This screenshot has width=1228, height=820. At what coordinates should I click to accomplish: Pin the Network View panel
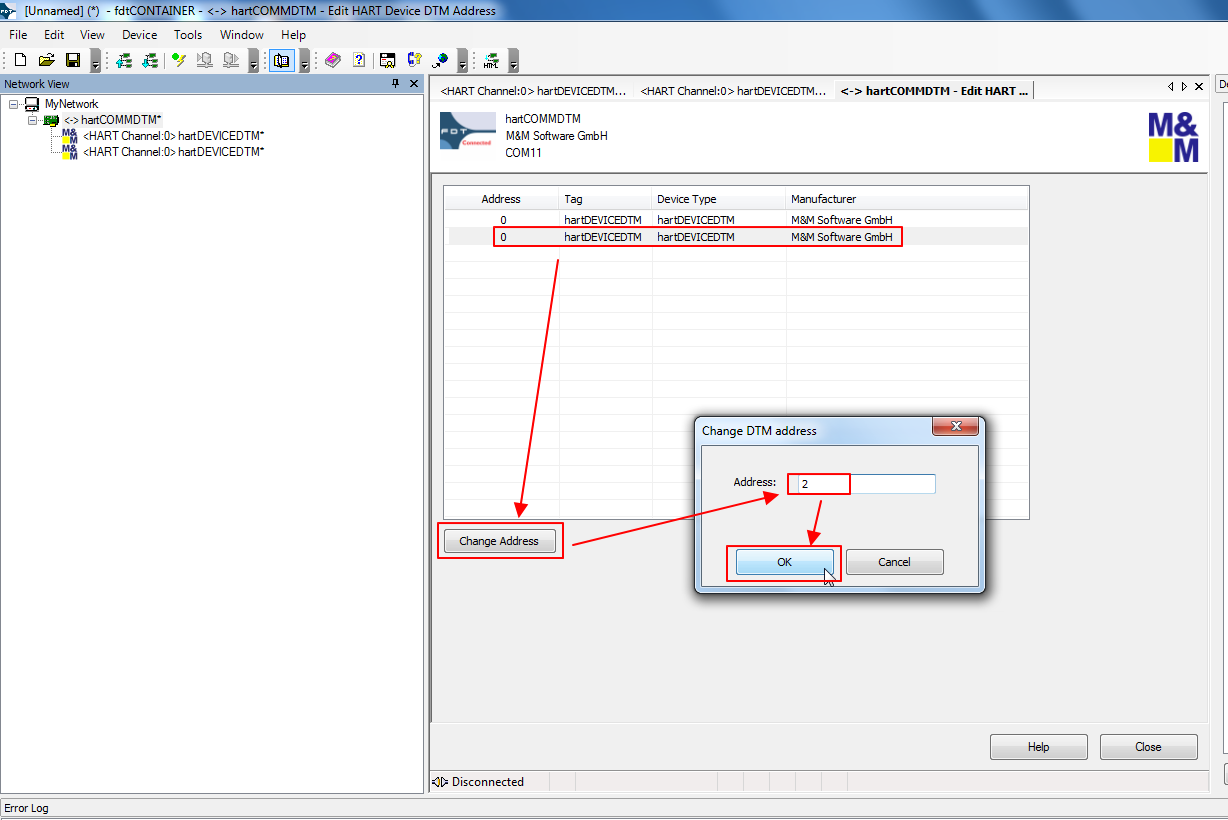coord(396,84)
